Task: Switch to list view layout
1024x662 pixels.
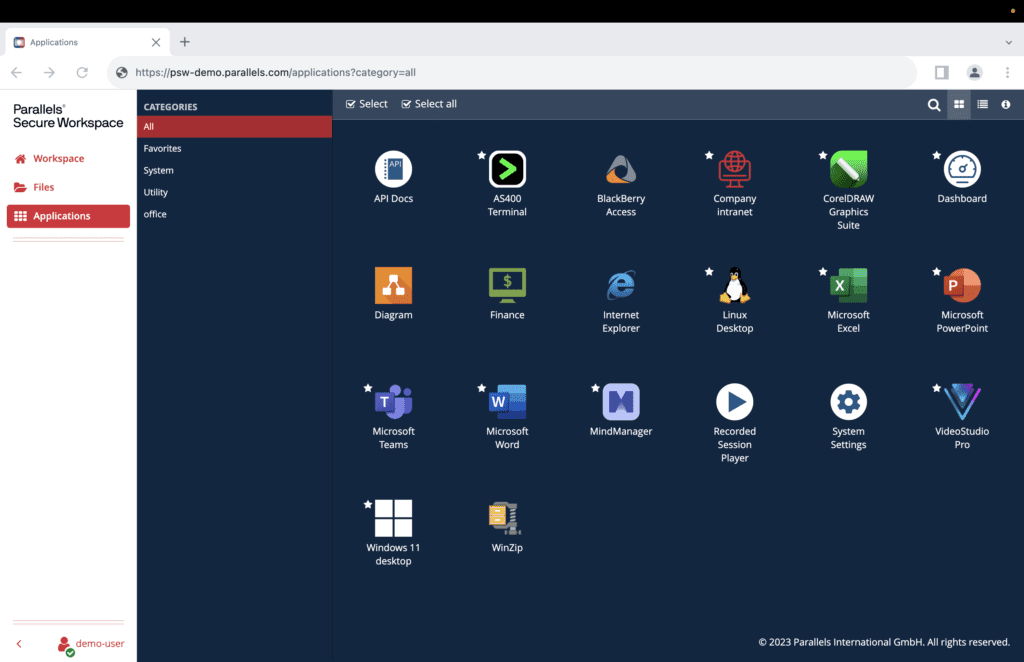Action: click(x=983, y=105)
